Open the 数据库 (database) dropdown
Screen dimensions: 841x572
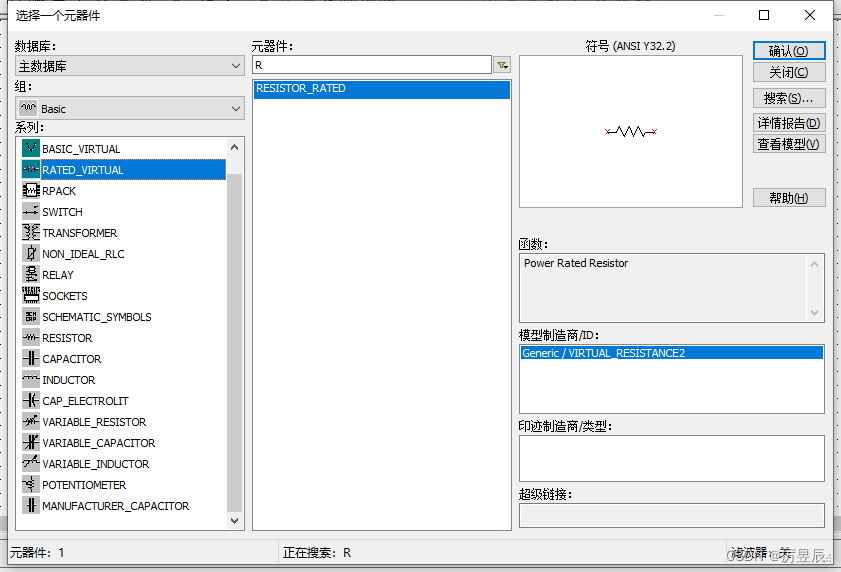[129, 66]
